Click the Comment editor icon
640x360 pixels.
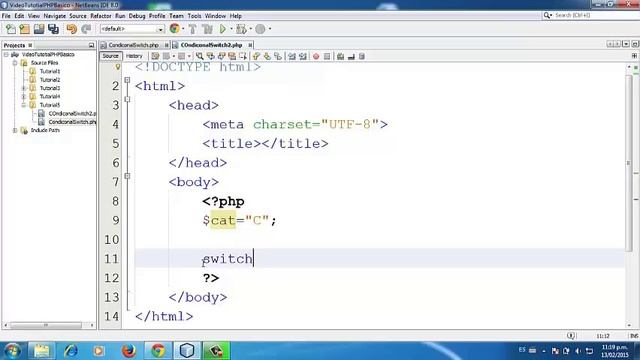tap(340, 56)
